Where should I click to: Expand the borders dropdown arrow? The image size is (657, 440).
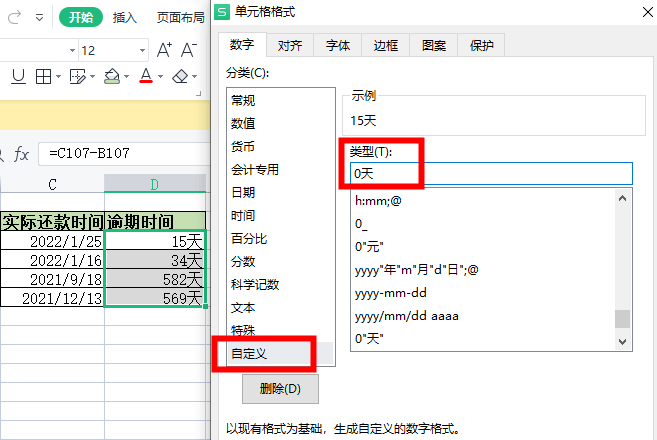[58, 76]
